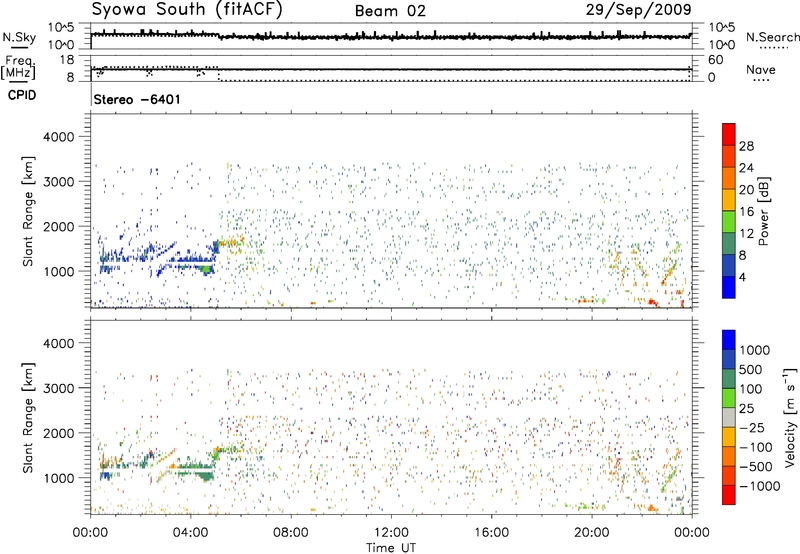Click the red top segment of power colorbar
The image size is (800, 554).
729,135
